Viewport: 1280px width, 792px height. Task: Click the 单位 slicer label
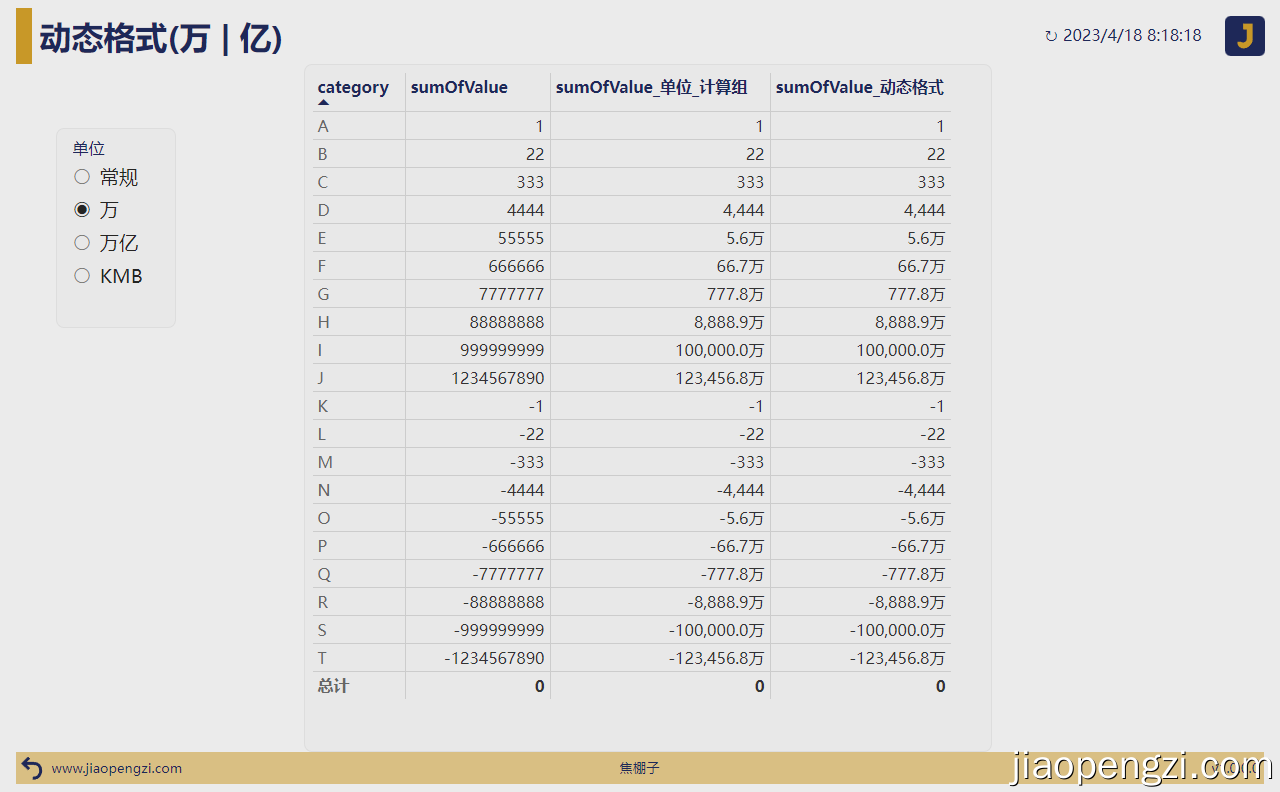[88, 149]
